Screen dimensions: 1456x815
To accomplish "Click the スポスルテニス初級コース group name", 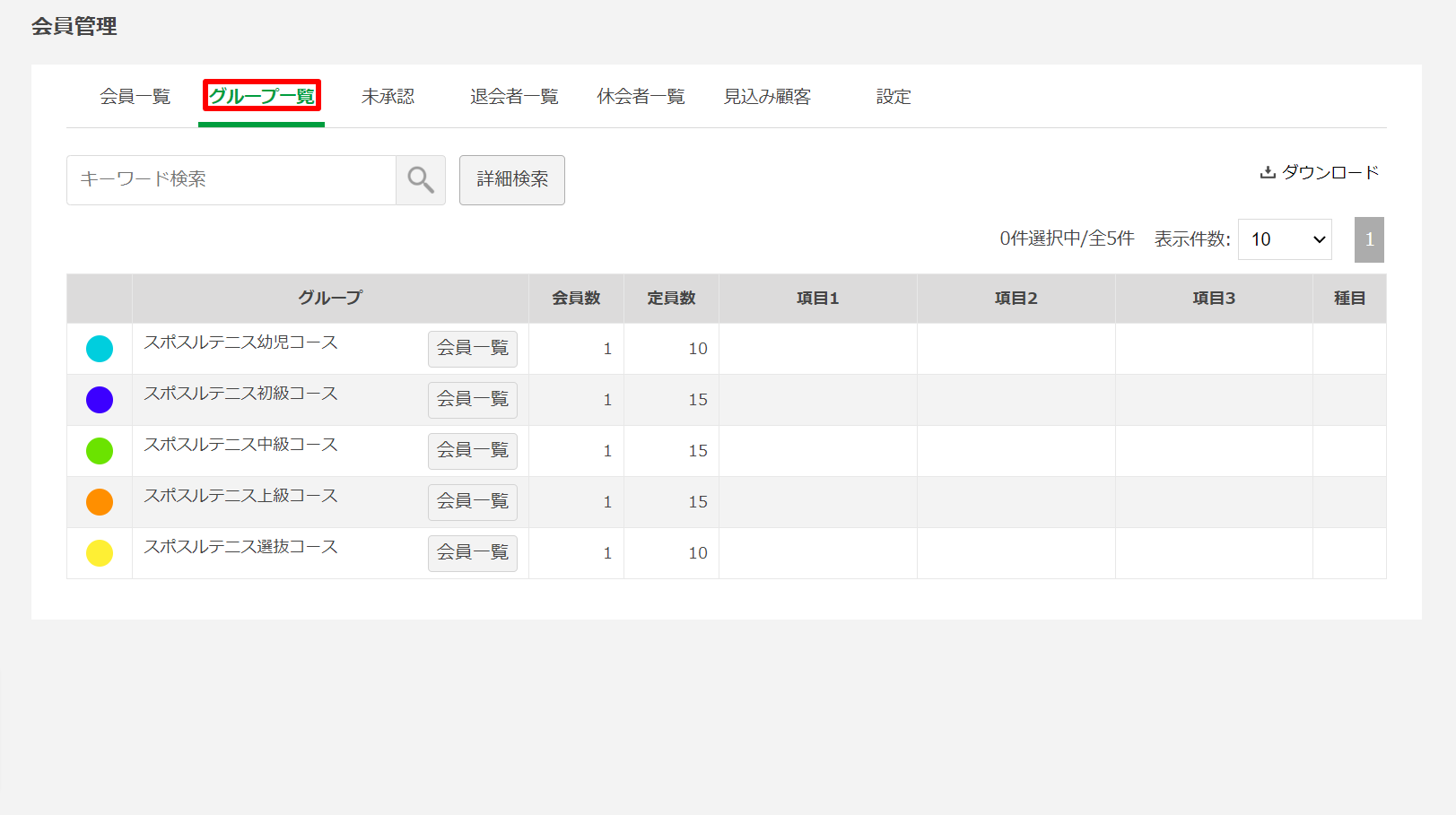I will click(x=241, y=394).
